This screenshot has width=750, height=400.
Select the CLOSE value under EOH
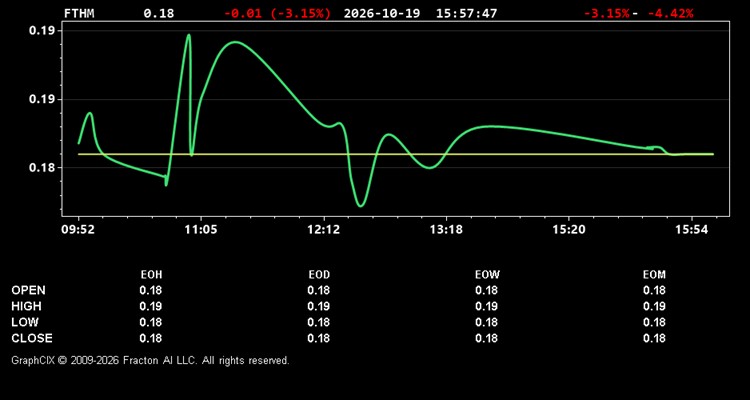tap(151, 338)
